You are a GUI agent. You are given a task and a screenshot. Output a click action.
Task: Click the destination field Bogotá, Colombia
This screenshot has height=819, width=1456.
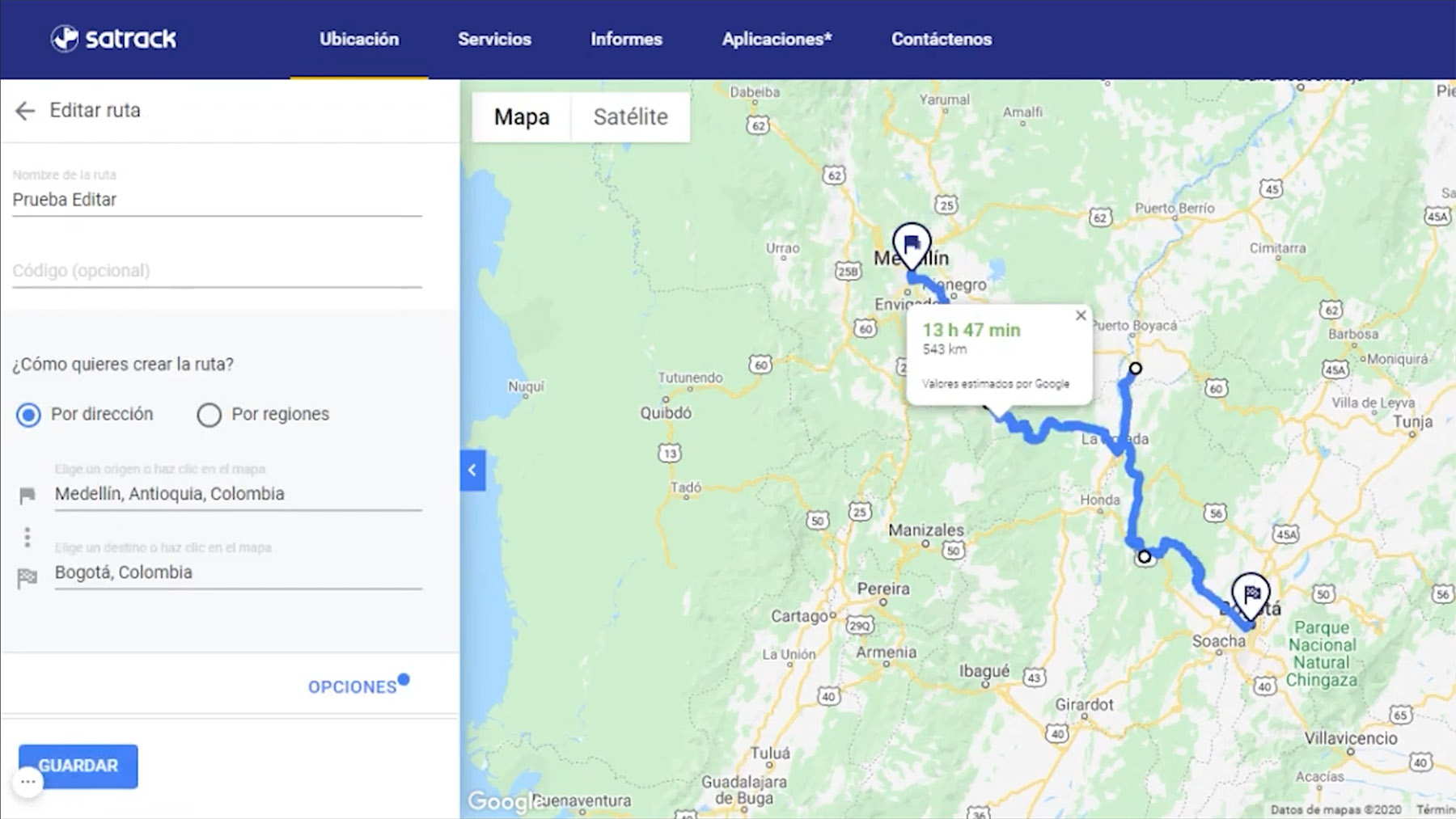[238, 572]
